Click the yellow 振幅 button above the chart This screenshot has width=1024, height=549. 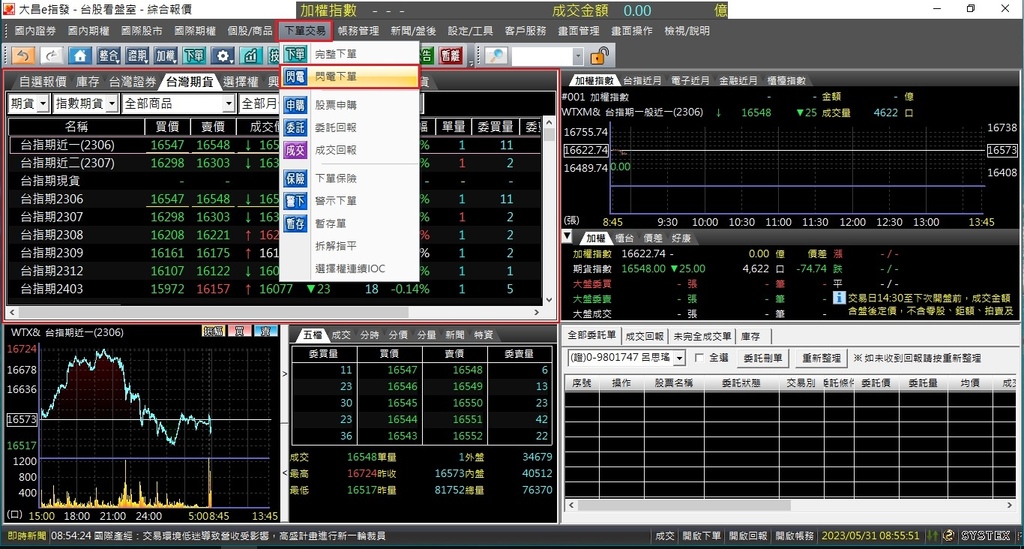click(x=213, y=332)
